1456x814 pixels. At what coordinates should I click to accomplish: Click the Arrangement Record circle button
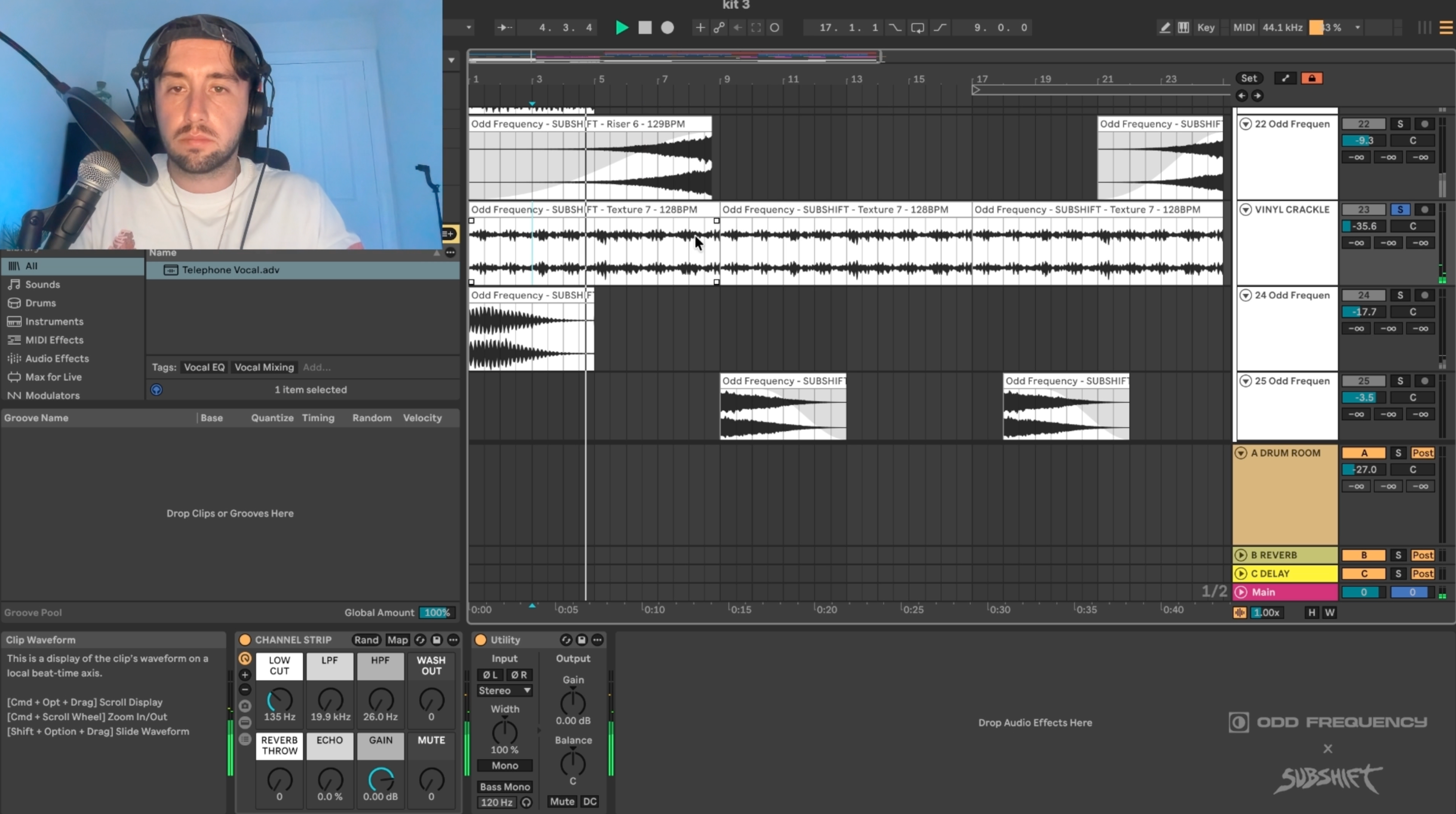667,27
